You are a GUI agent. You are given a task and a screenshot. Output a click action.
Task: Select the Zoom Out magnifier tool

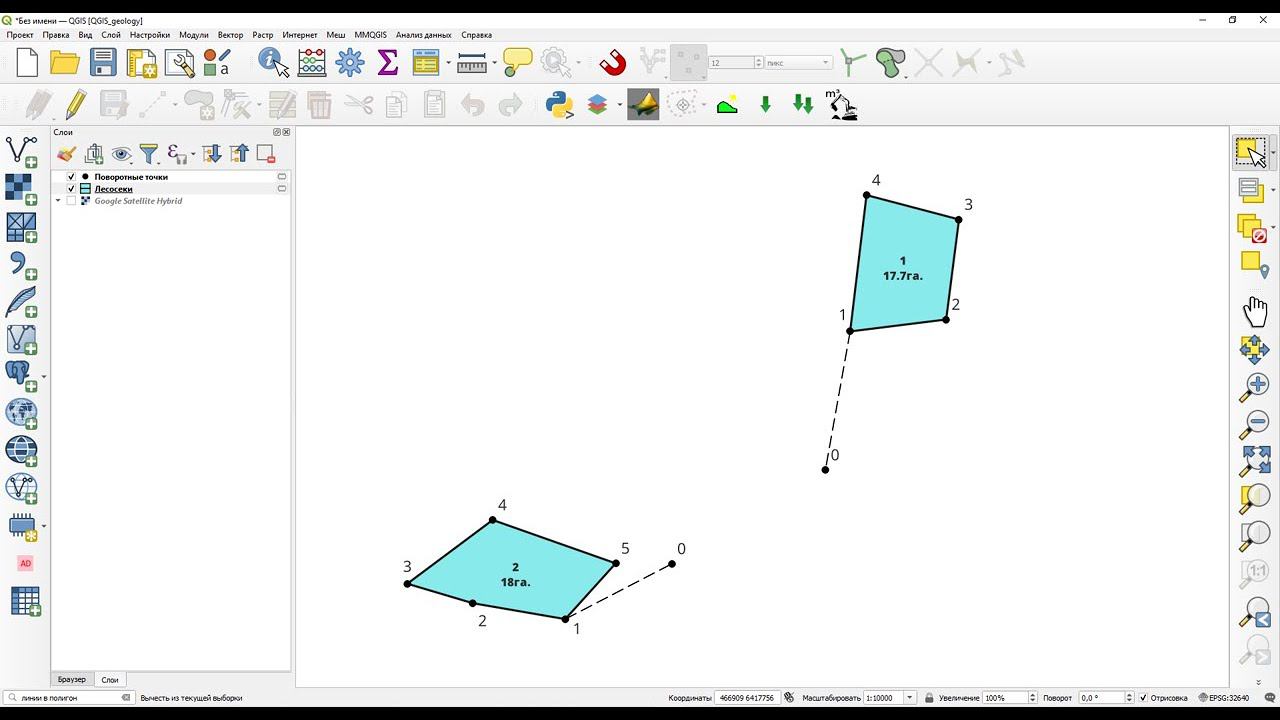[x=1254, y=423]
